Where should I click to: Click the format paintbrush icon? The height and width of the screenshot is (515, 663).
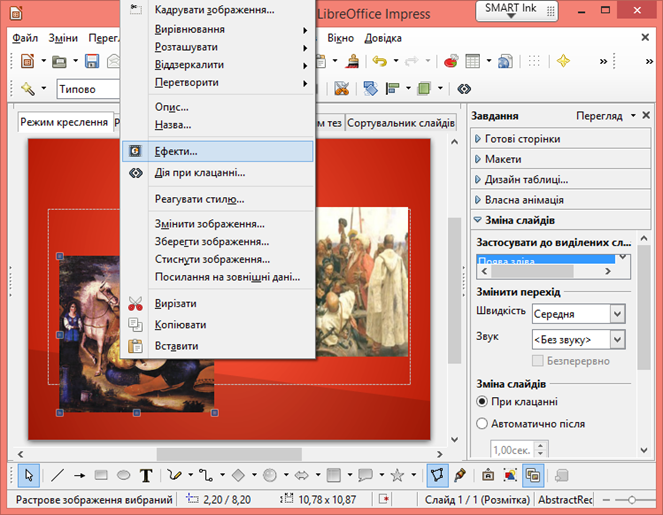pos(352,61)
